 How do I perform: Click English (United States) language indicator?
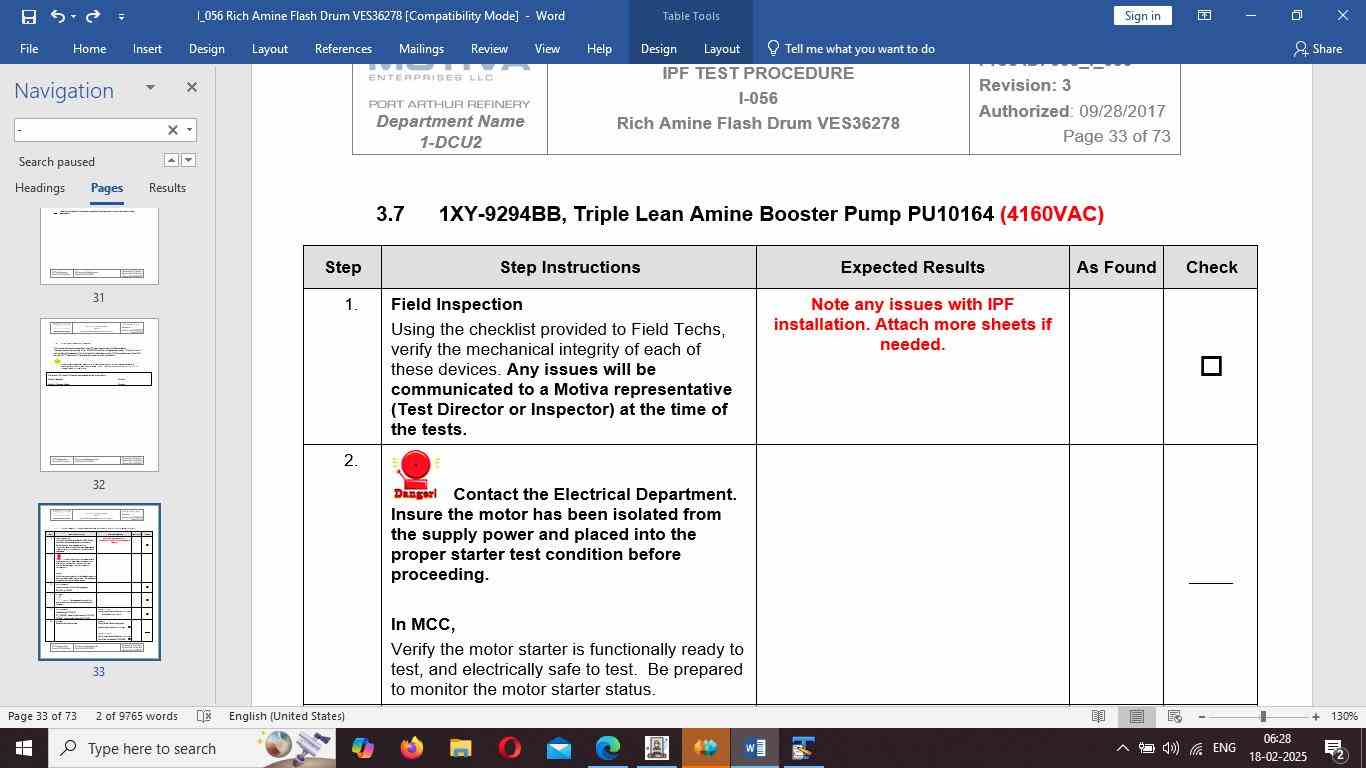tap(287, 716)
